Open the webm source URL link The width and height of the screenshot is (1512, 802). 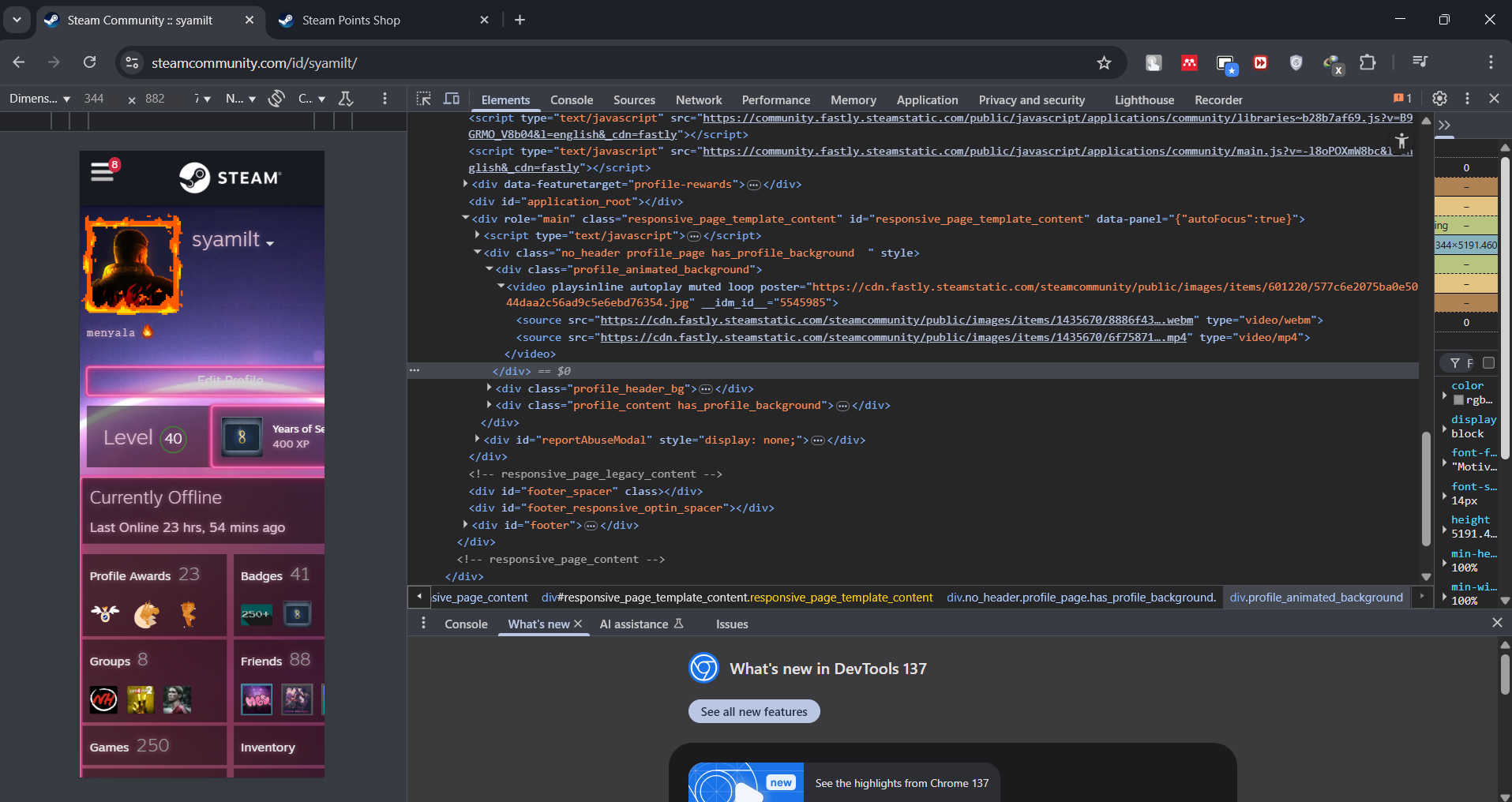[x=896, y=320]
